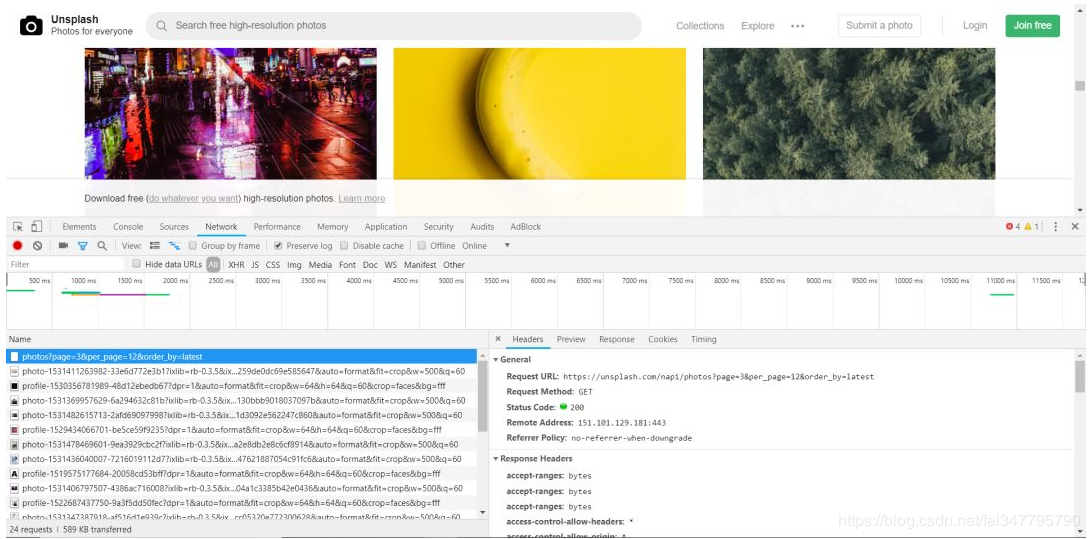The image size is (1090, 539).
Task: Follow the Learn more link
Action: pyautogui.click(x=361, y=199)
